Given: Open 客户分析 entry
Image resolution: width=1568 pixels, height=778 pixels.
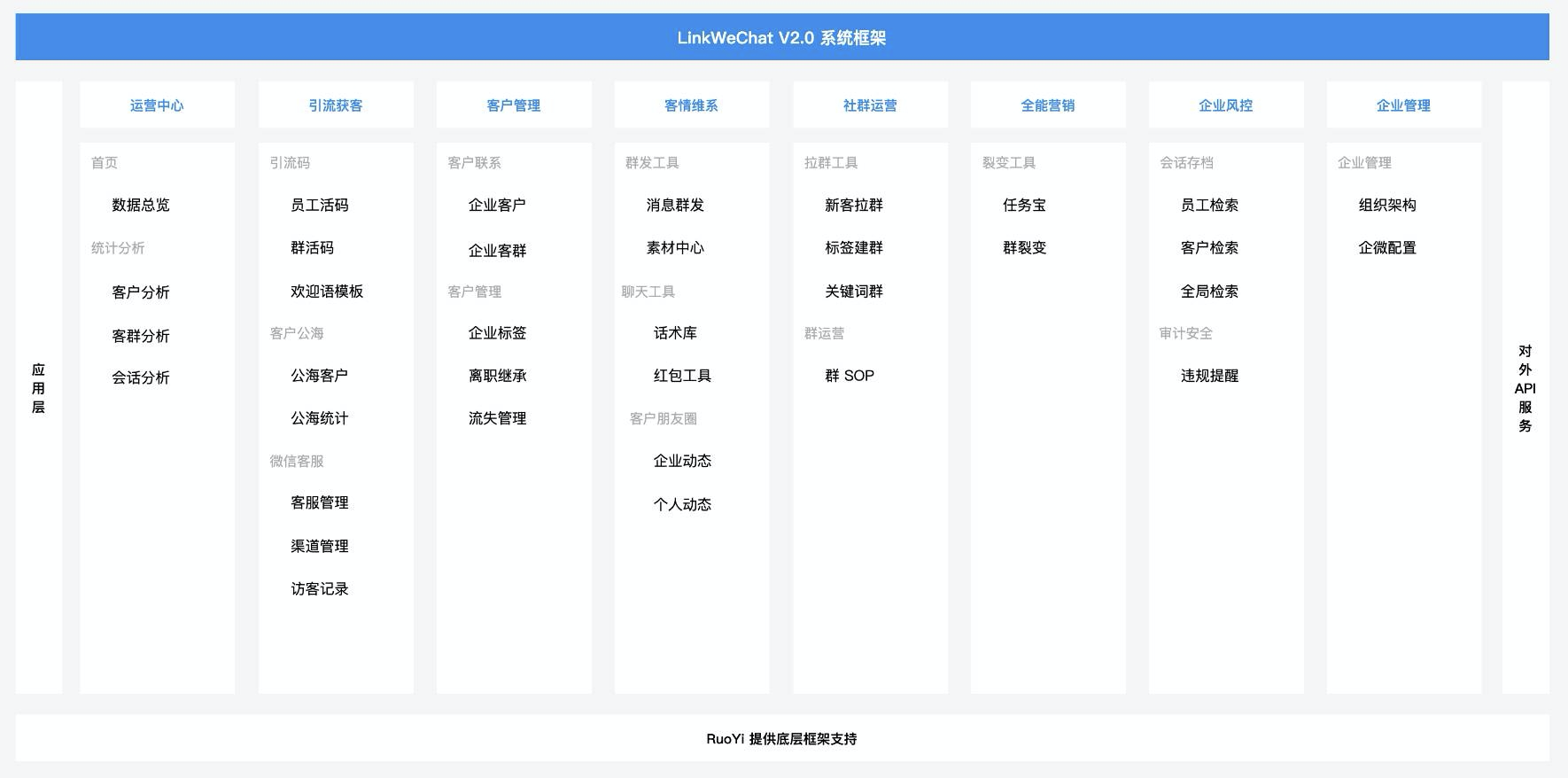Looking at the screenshot, I should [141, 292].
